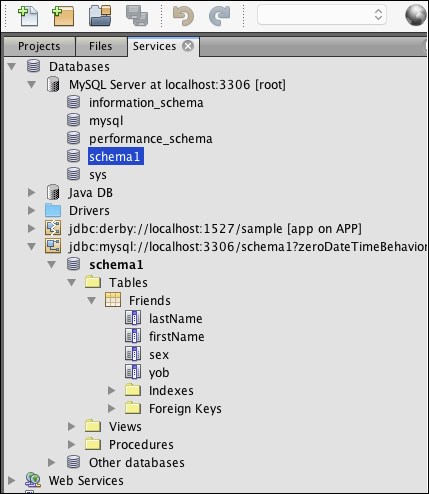The height and width of the screenshot is (494, 429).
Task: Close the Services tab
Action: (x=188, y=46)
